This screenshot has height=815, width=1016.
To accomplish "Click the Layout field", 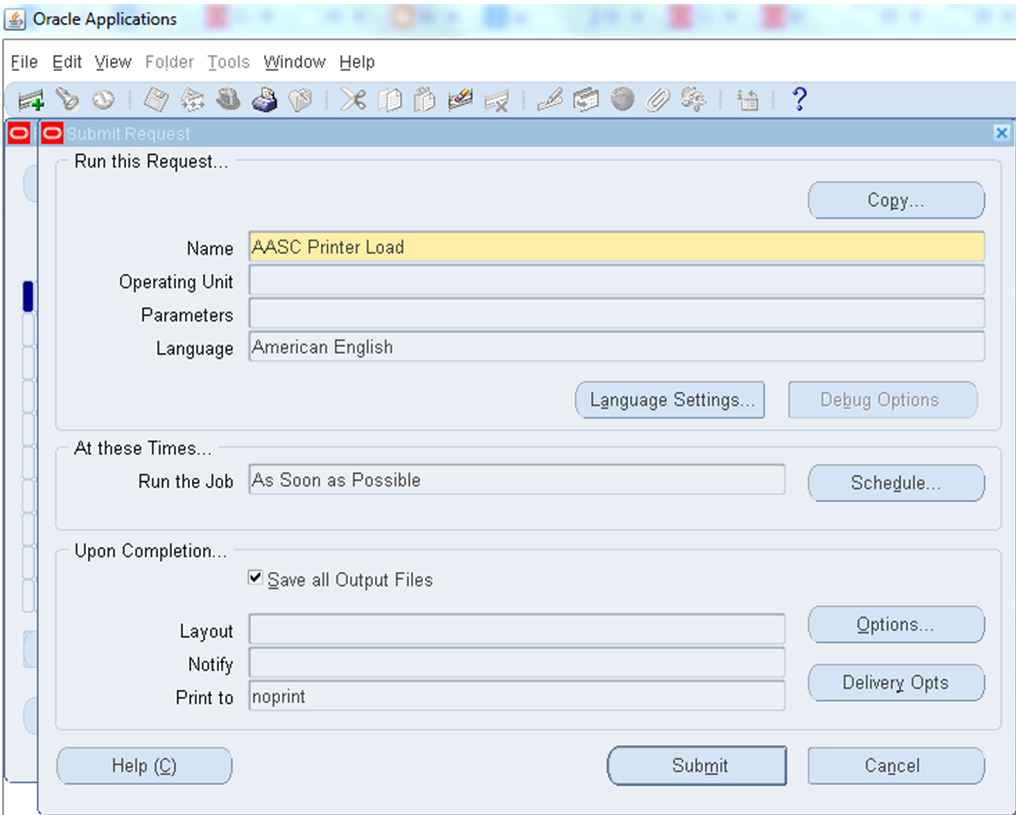I will tap(517, 628).
